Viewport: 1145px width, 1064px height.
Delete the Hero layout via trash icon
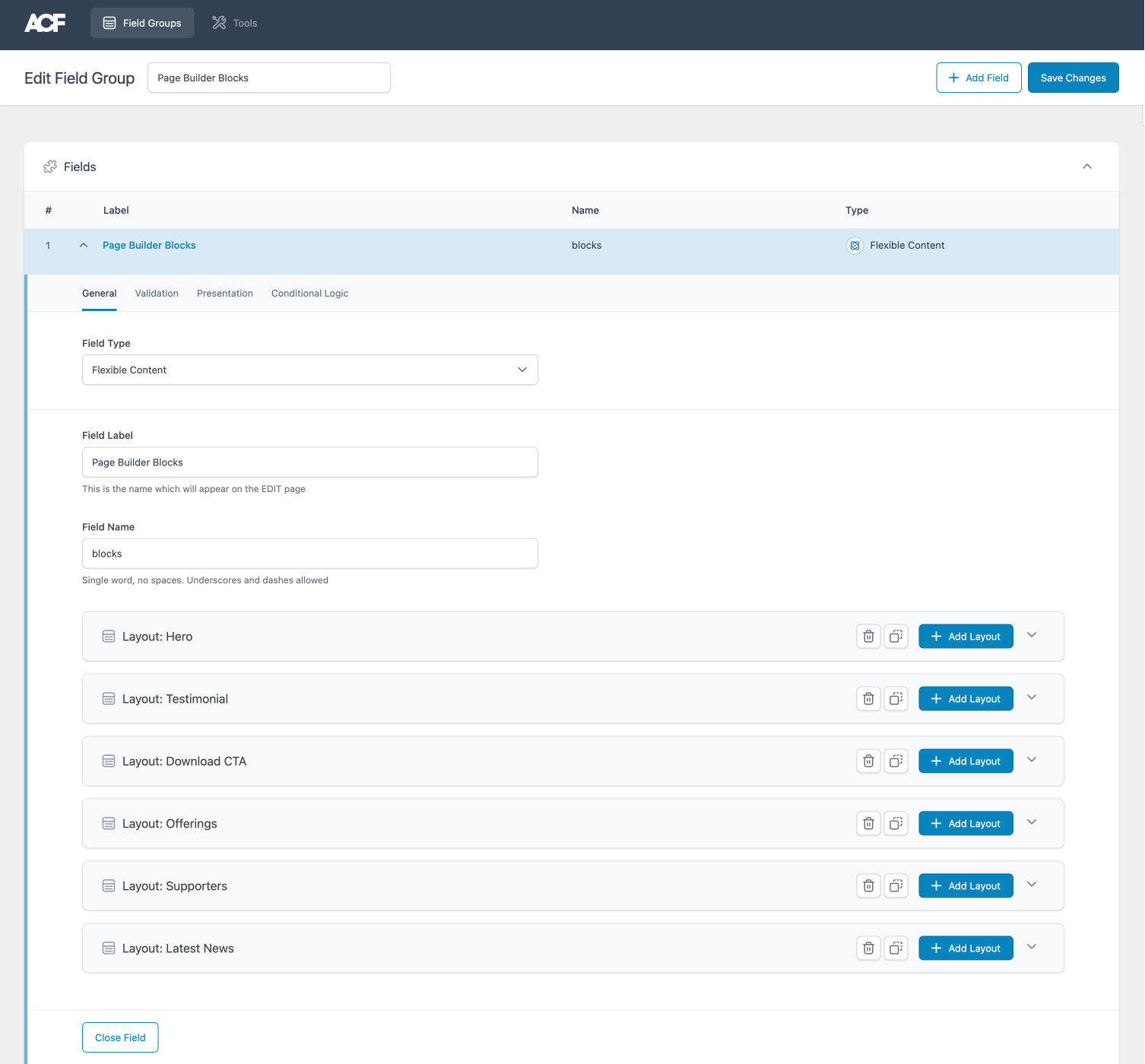coord(868,637)
